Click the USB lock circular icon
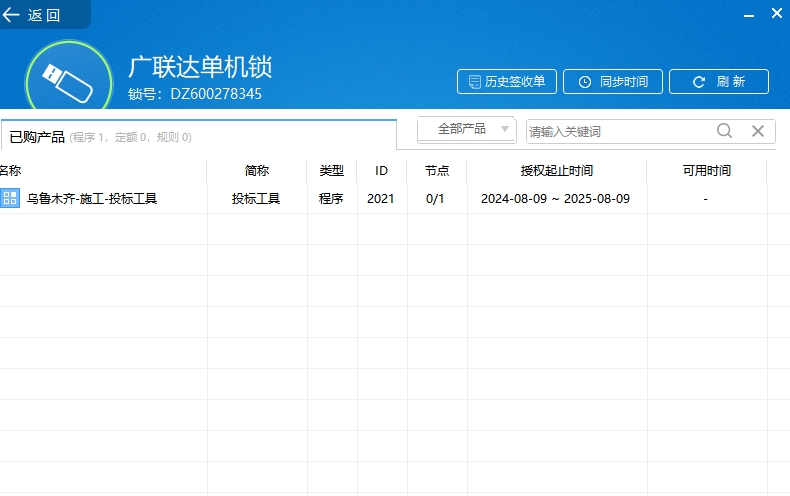 click(69, 76)
